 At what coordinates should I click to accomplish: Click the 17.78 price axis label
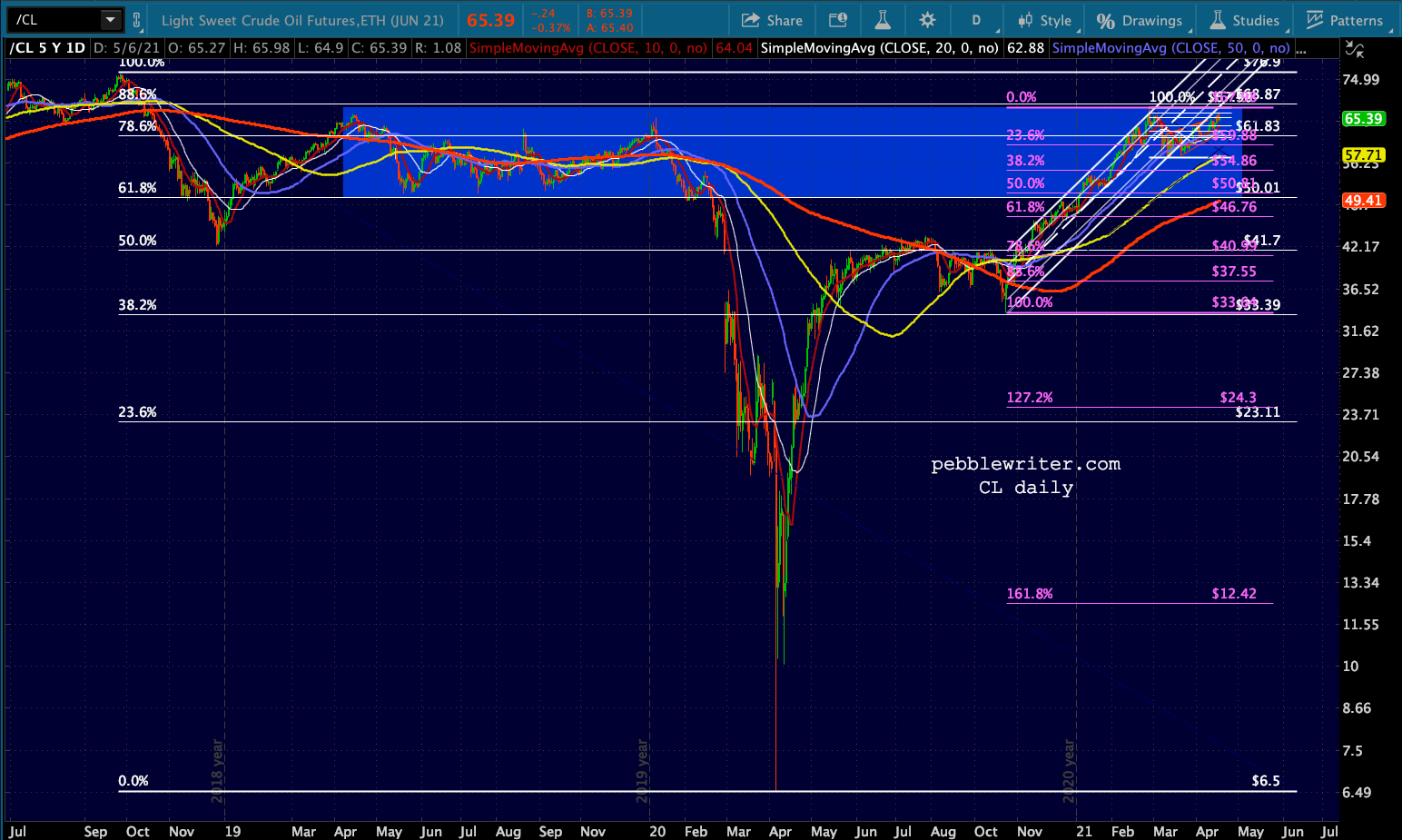[1361, 499]
